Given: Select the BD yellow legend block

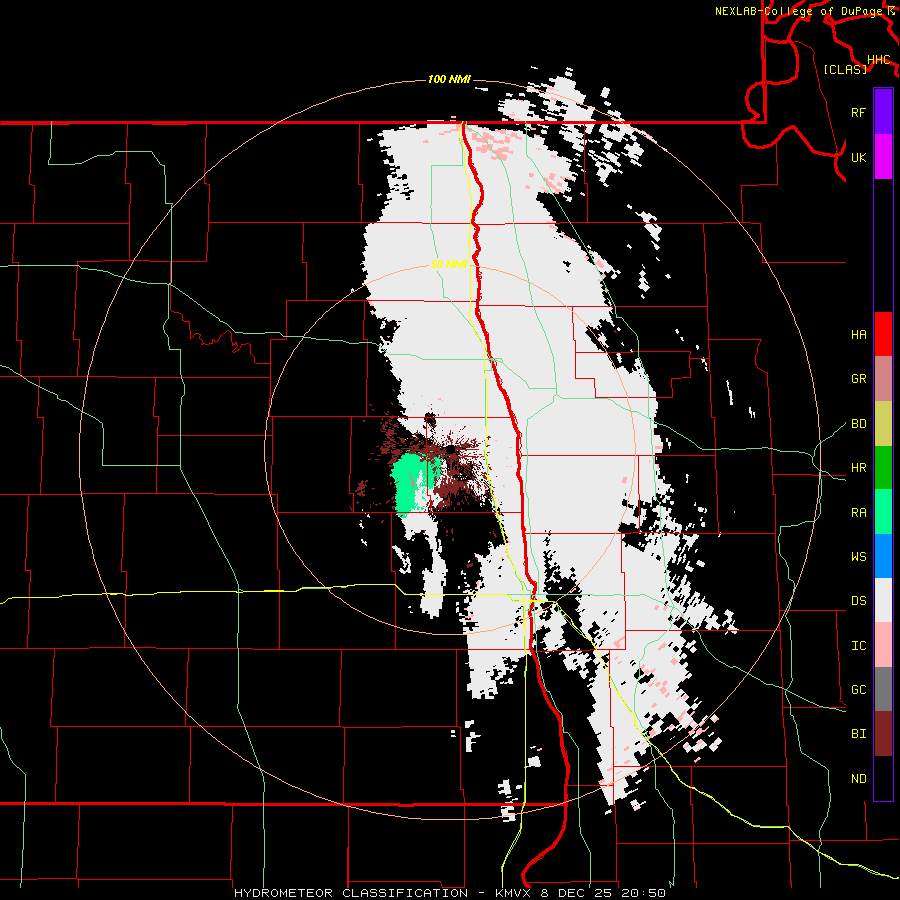Looking at the screenshot, I should (x=883, y=423).
